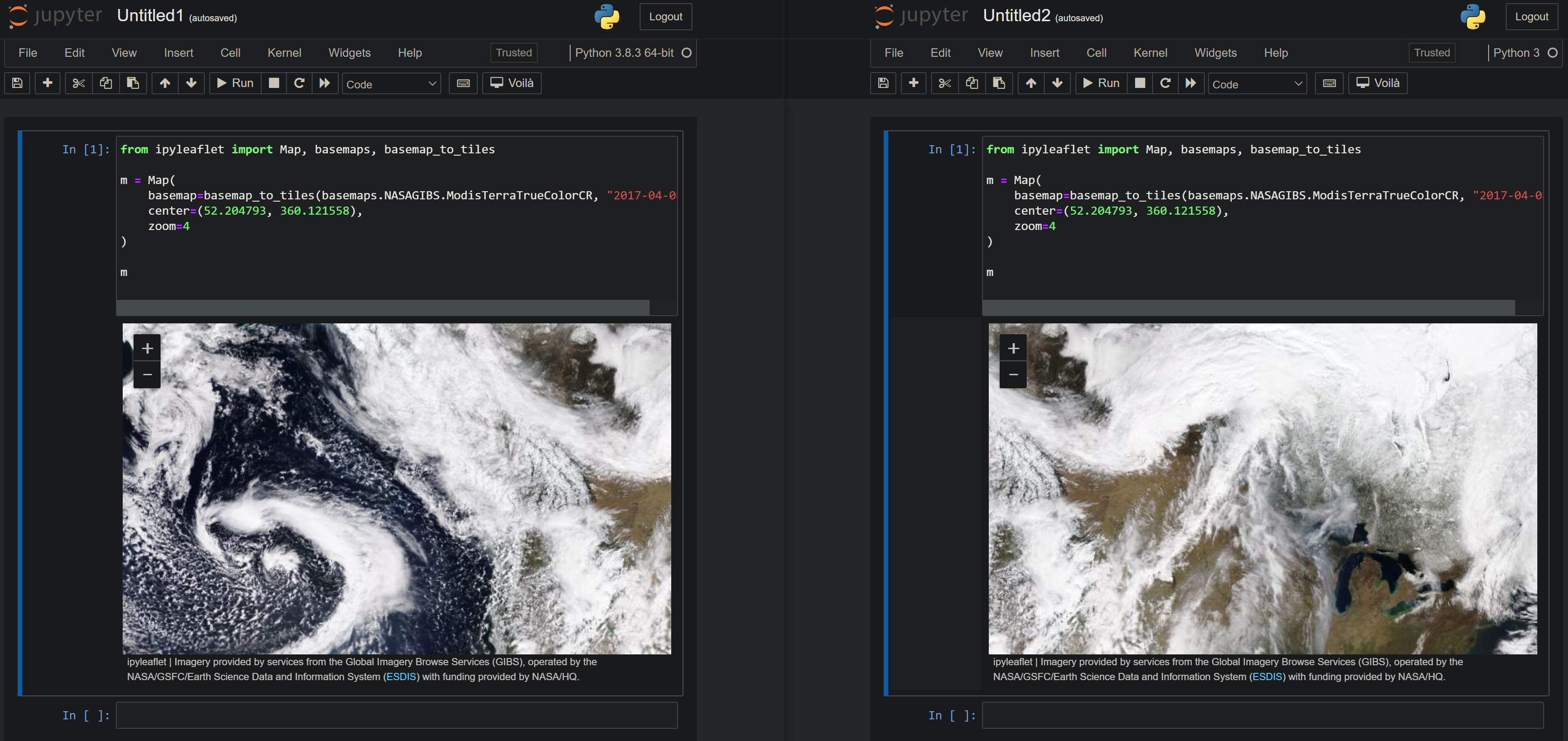Interrupt the kernel in Untitled1 with stop icon
Viewport: 1568px width, 741px height.
[x=274, y=83]
